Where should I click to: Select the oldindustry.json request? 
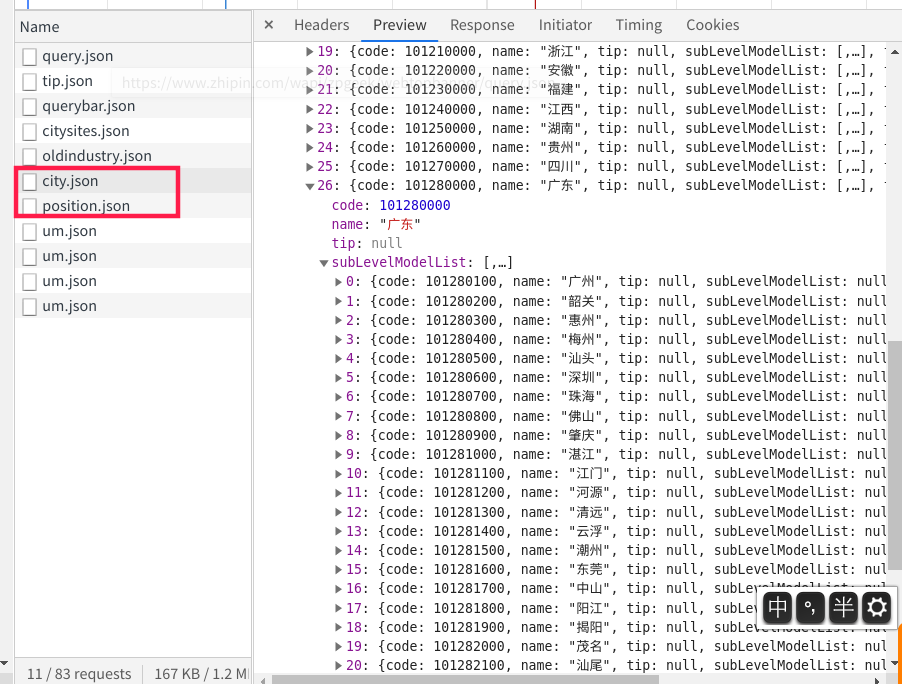click(x=97, y=156)
